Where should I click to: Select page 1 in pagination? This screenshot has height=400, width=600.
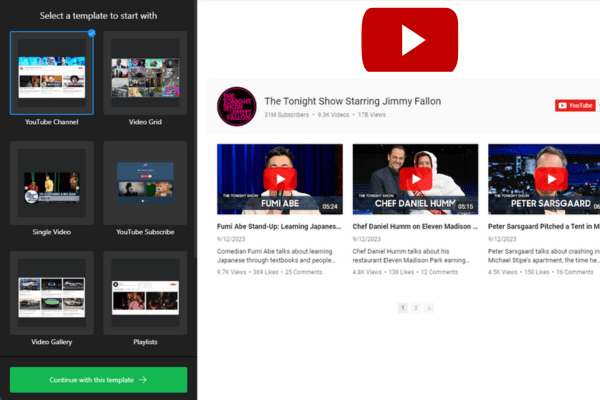(403, 308)
